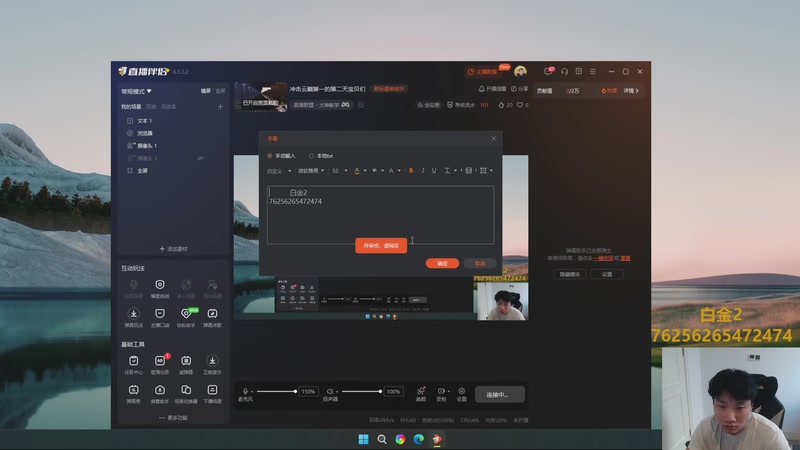Cancel the subtitle dialog with 取消
Viewport: 800px width, 450px height.
[x=480, y=263]
